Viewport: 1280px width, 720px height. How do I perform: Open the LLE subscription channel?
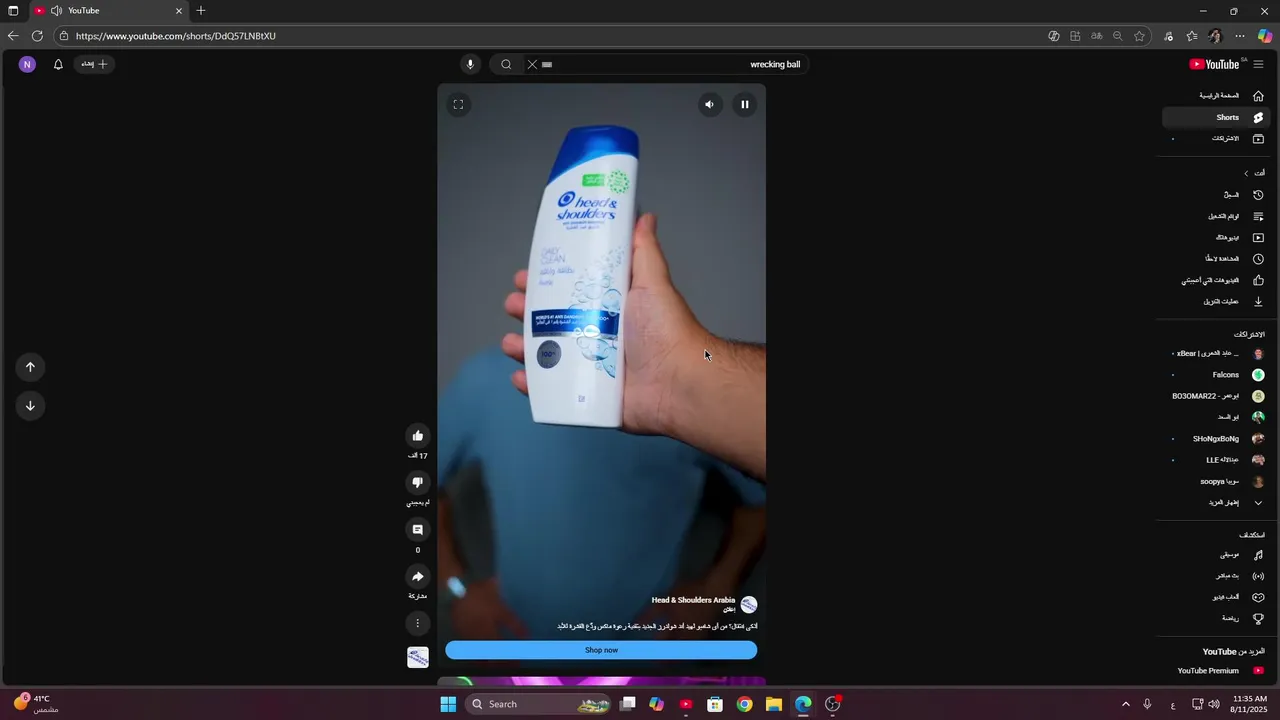click(1217, 460)
